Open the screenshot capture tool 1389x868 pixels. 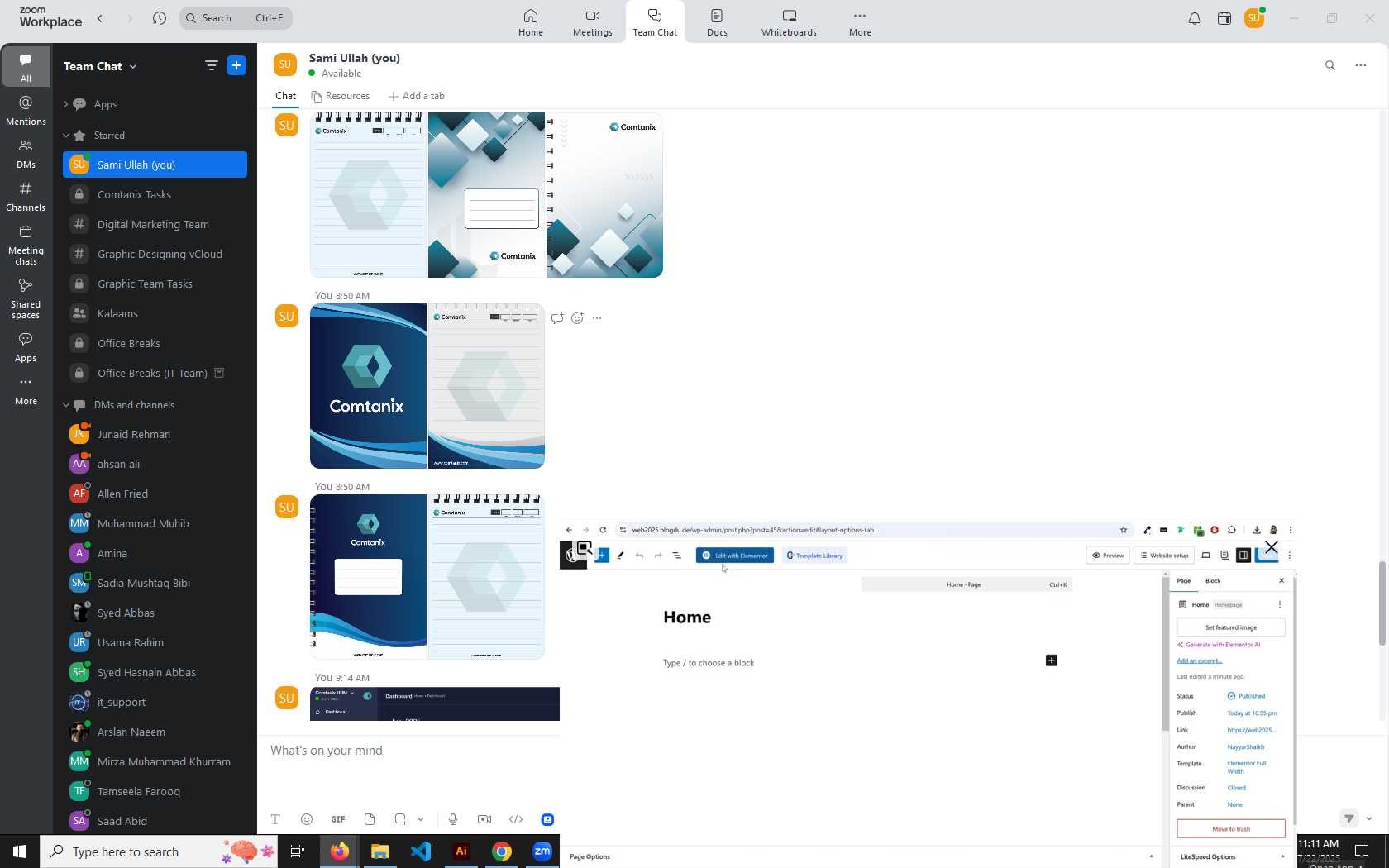[400, 819]
